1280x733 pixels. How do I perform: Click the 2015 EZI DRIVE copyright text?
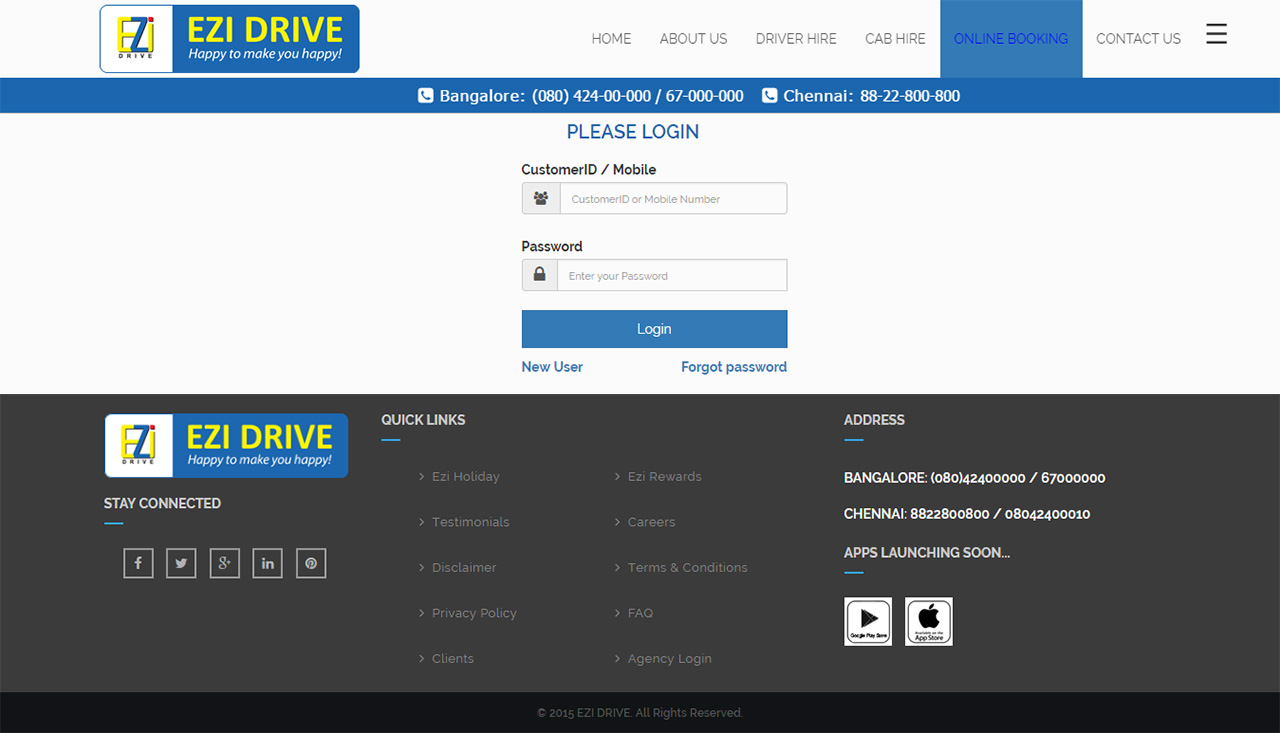pos(640,713)
